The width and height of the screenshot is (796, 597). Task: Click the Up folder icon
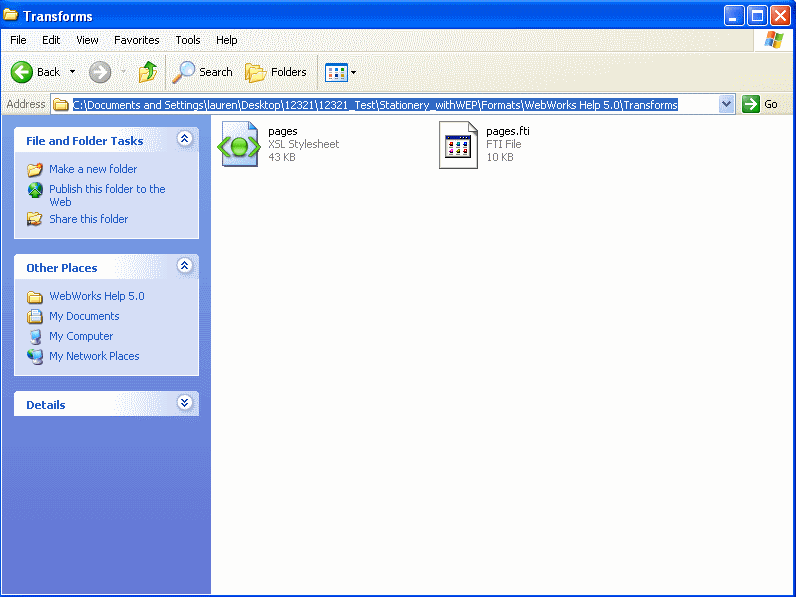click(x=148, y=72)
